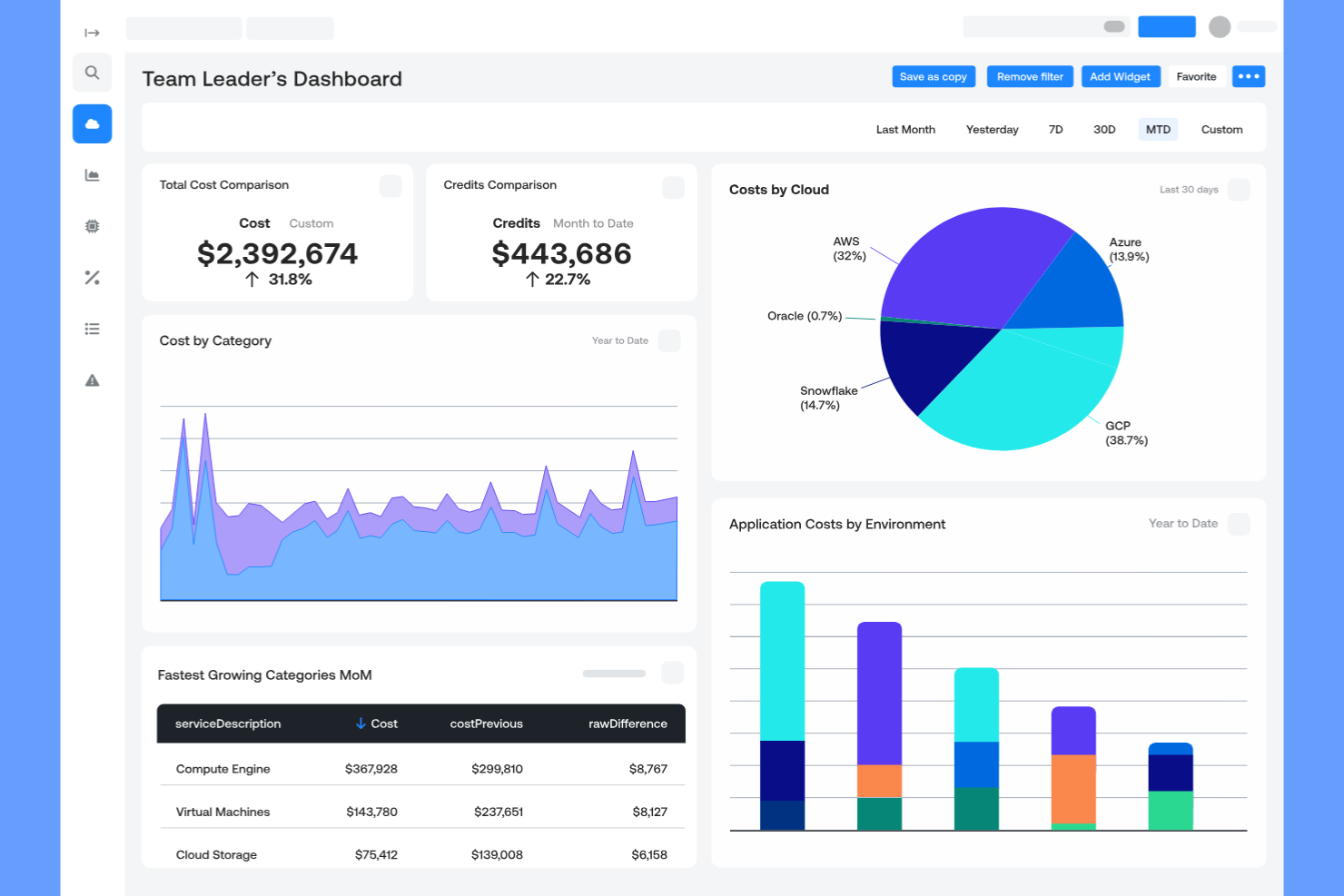Click the Add Widget button
1344x896 pixels.
[x=1121, y=76]
